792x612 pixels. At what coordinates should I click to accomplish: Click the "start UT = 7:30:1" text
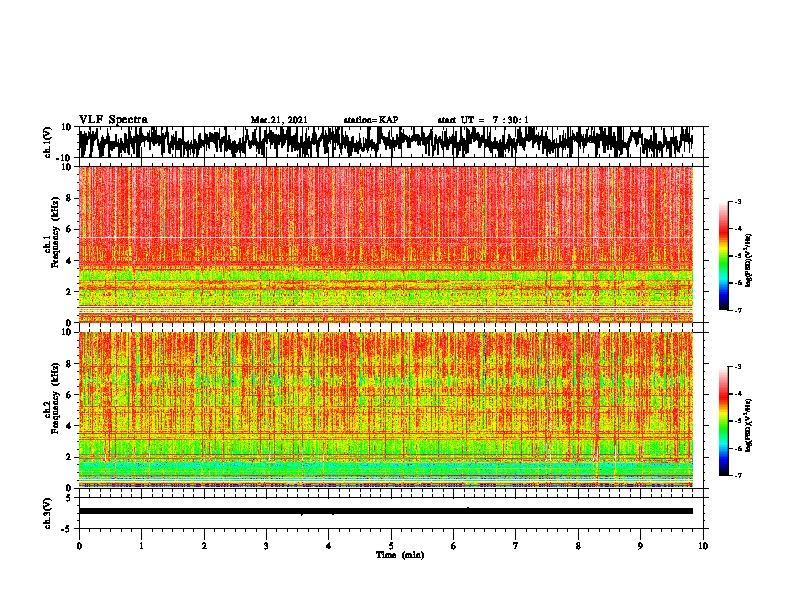pyautogui.click(x=483, y=120)
